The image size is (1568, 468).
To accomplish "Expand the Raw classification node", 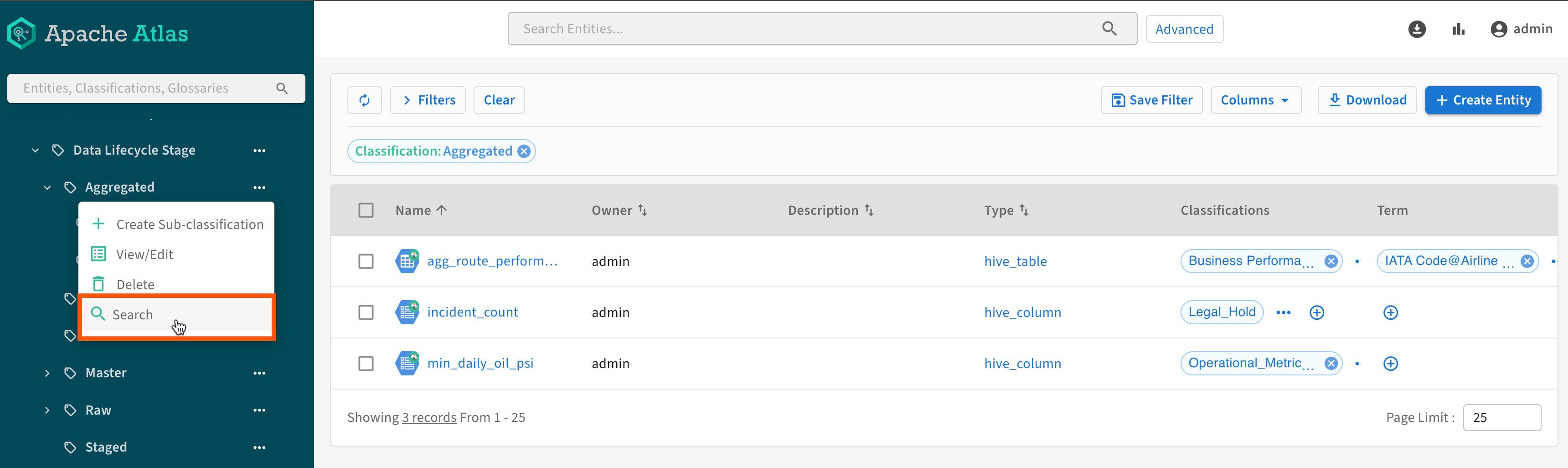I will [x=47, y=410].
